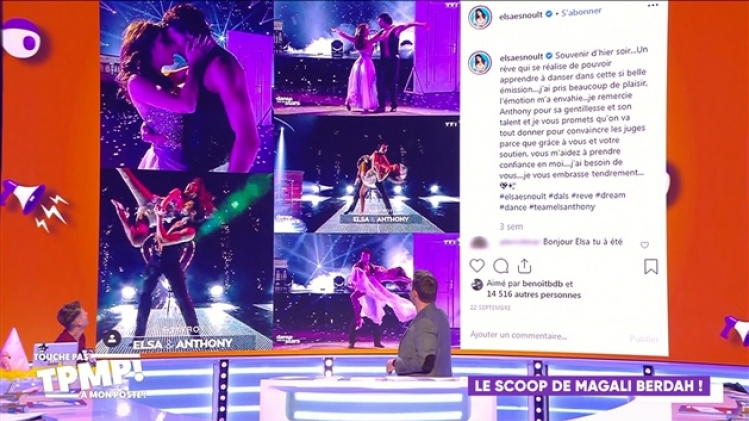Open the #dals hashtag
This screenshot has width=749, height=421.
pos(558,195)
